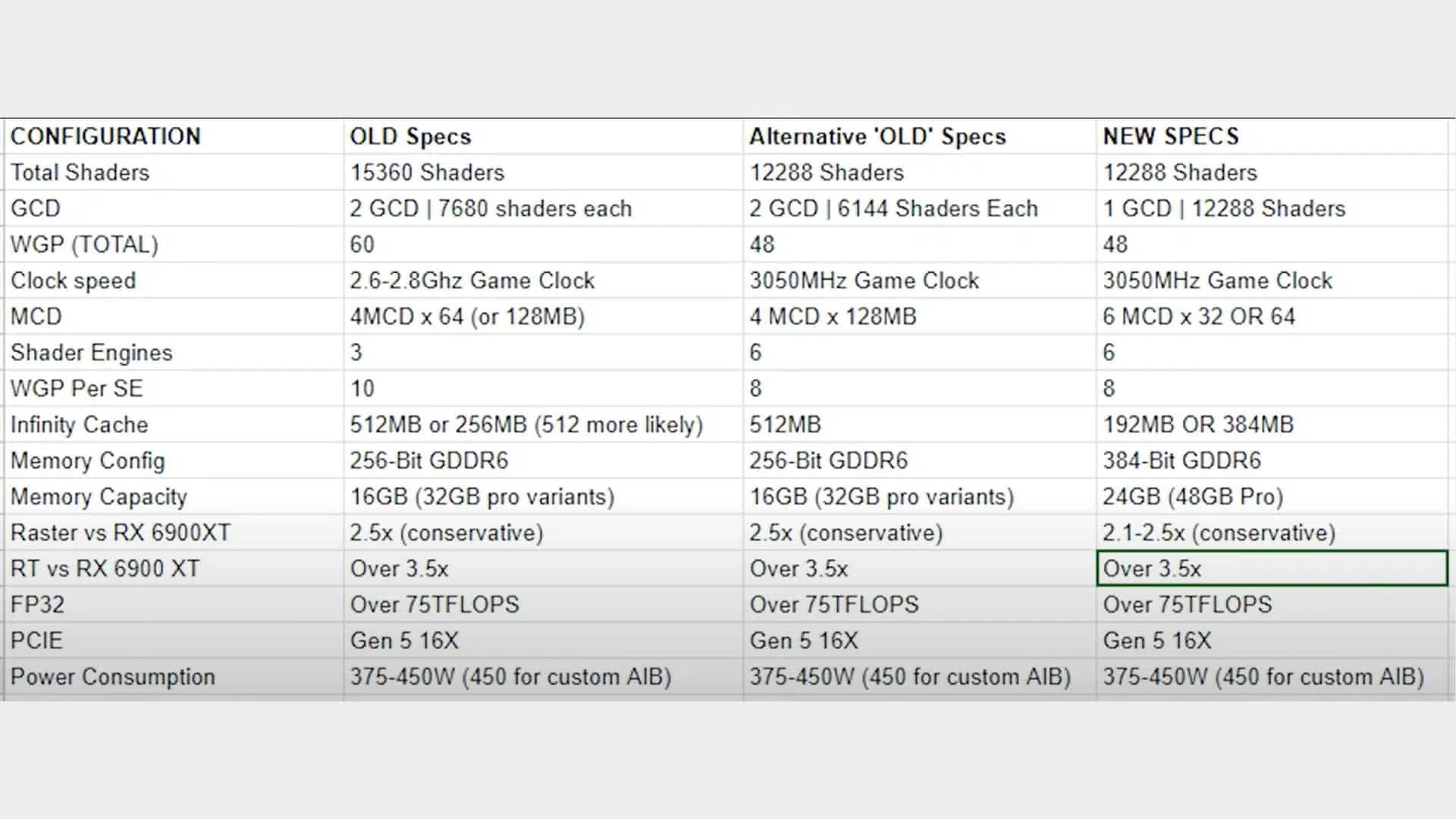Click the FP32 row label

pos(174,604)
